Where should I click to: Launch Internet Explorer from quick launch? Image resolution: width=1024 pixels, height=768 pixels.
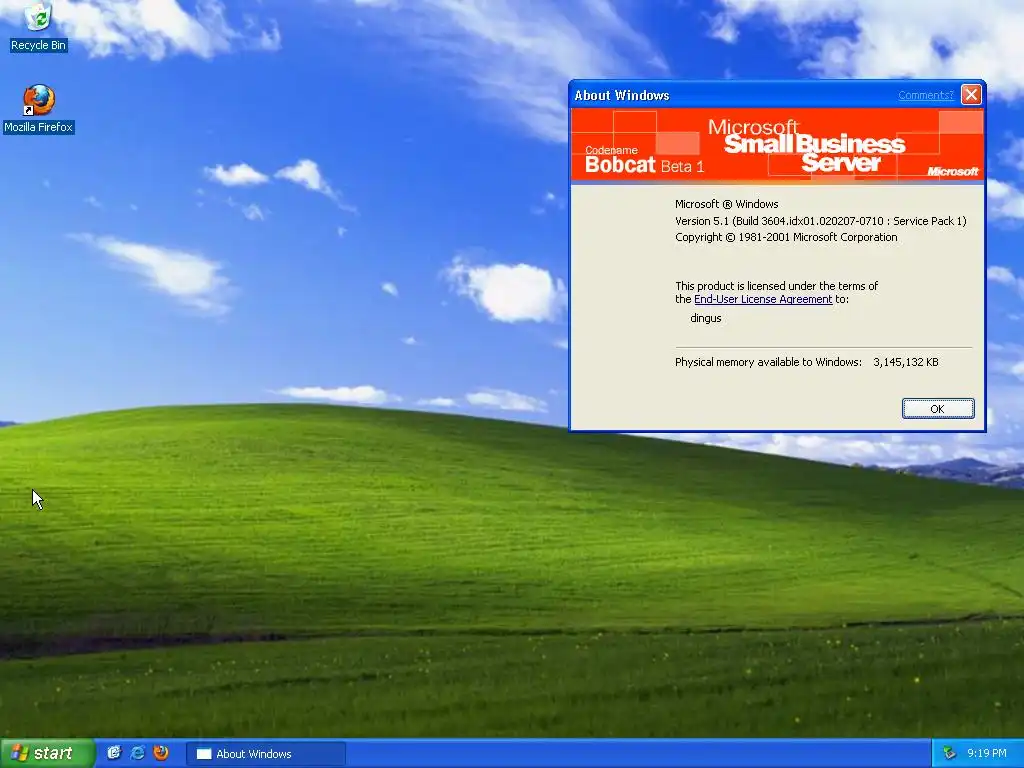click(138, 753)
